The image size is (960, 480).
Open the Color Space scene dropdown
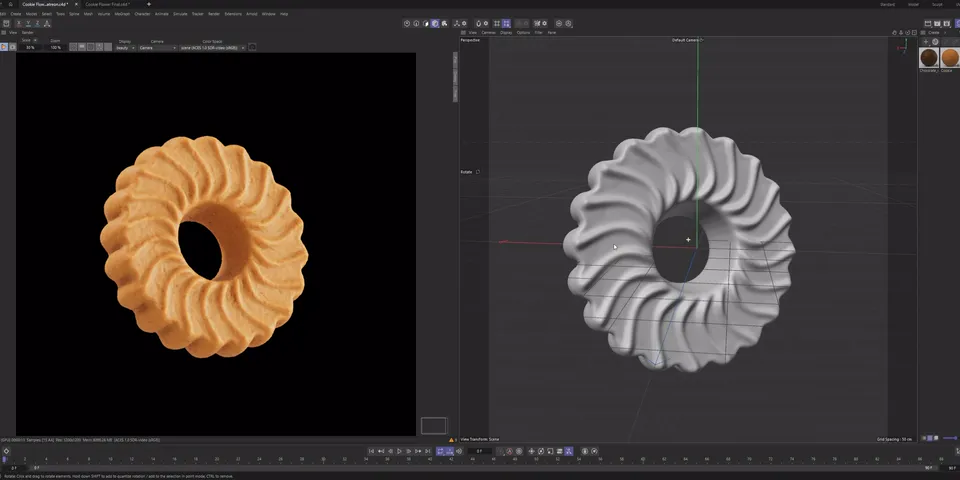[x=212, y=47]
